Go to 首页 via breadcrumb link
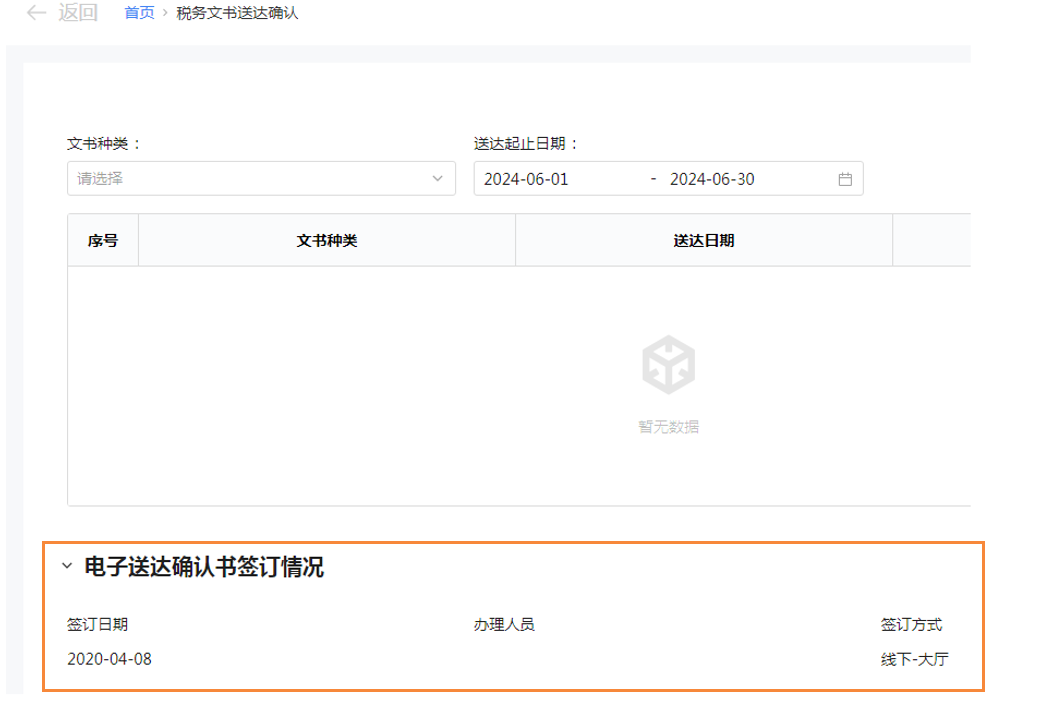The image size is (1056, 709). click(139, 13)
